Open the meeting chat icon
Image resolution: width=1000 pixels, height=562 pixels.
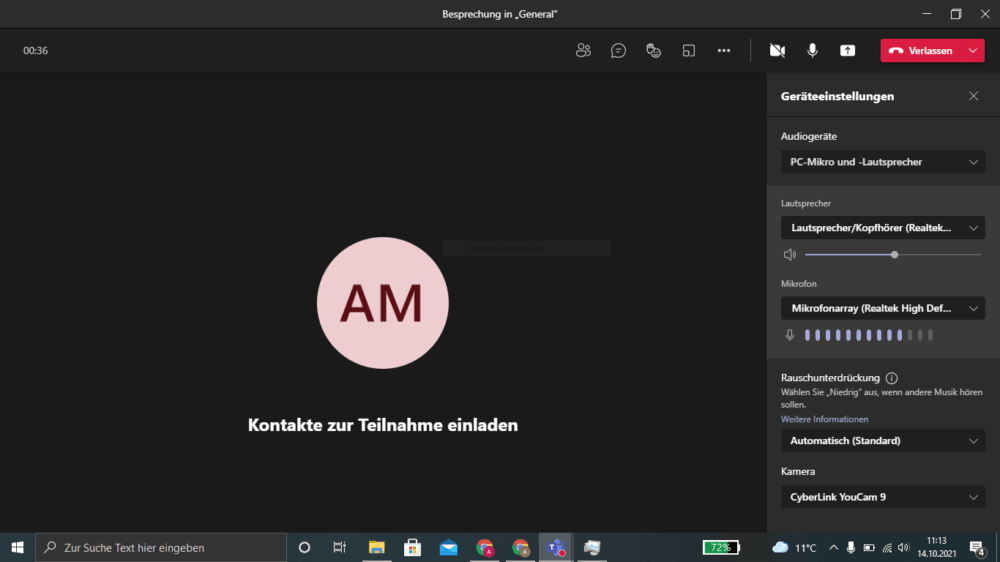[x=618, y=50]
